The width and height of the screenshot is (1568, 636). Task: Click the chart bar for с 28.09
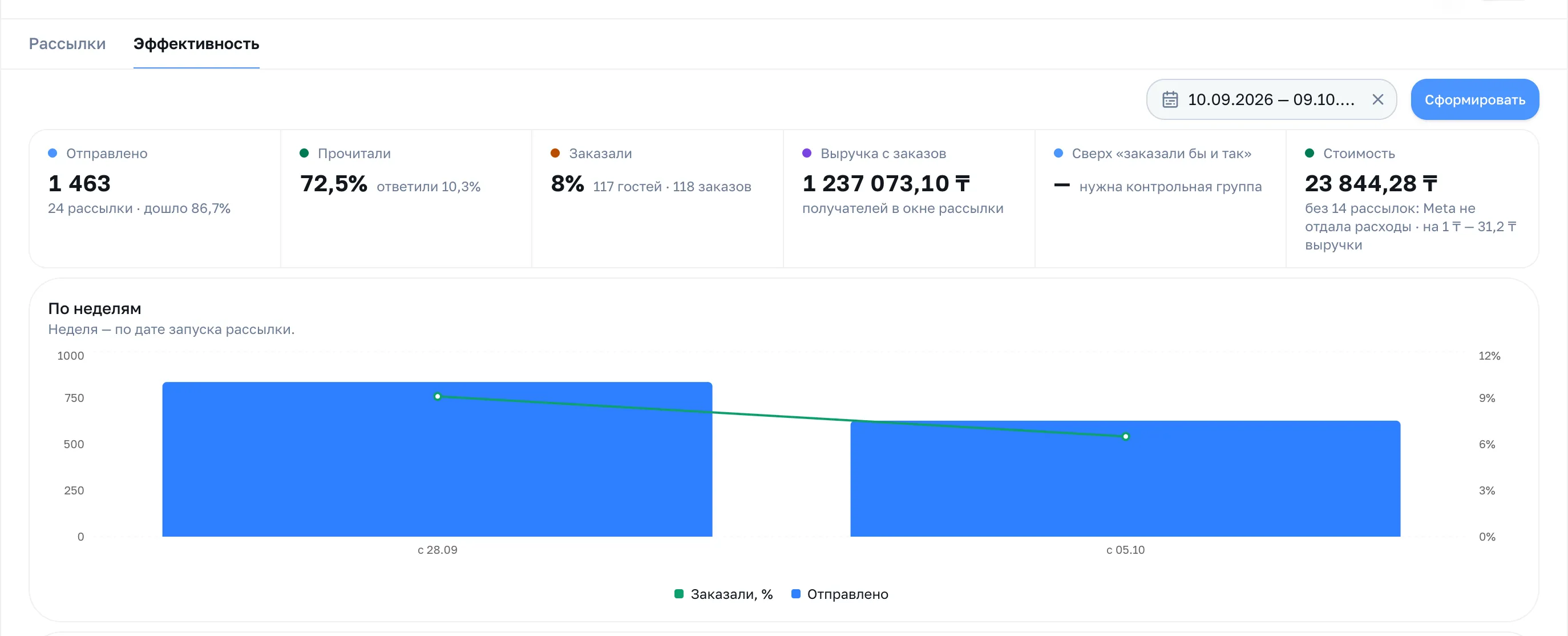pyautogui.click(x=437, y=460)
